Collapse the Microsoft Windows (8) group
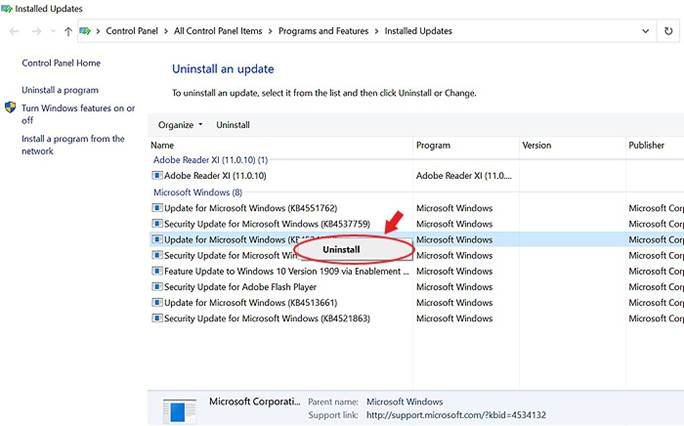The width and height of the screenshot is (684, 426). (x=196, y=192)
